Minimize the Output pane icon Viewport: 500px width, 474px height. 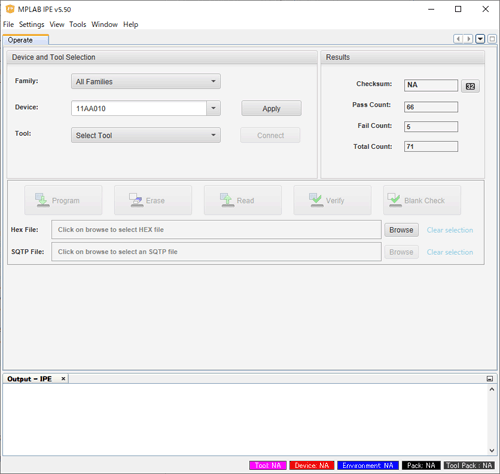click(x=490, y=379)
